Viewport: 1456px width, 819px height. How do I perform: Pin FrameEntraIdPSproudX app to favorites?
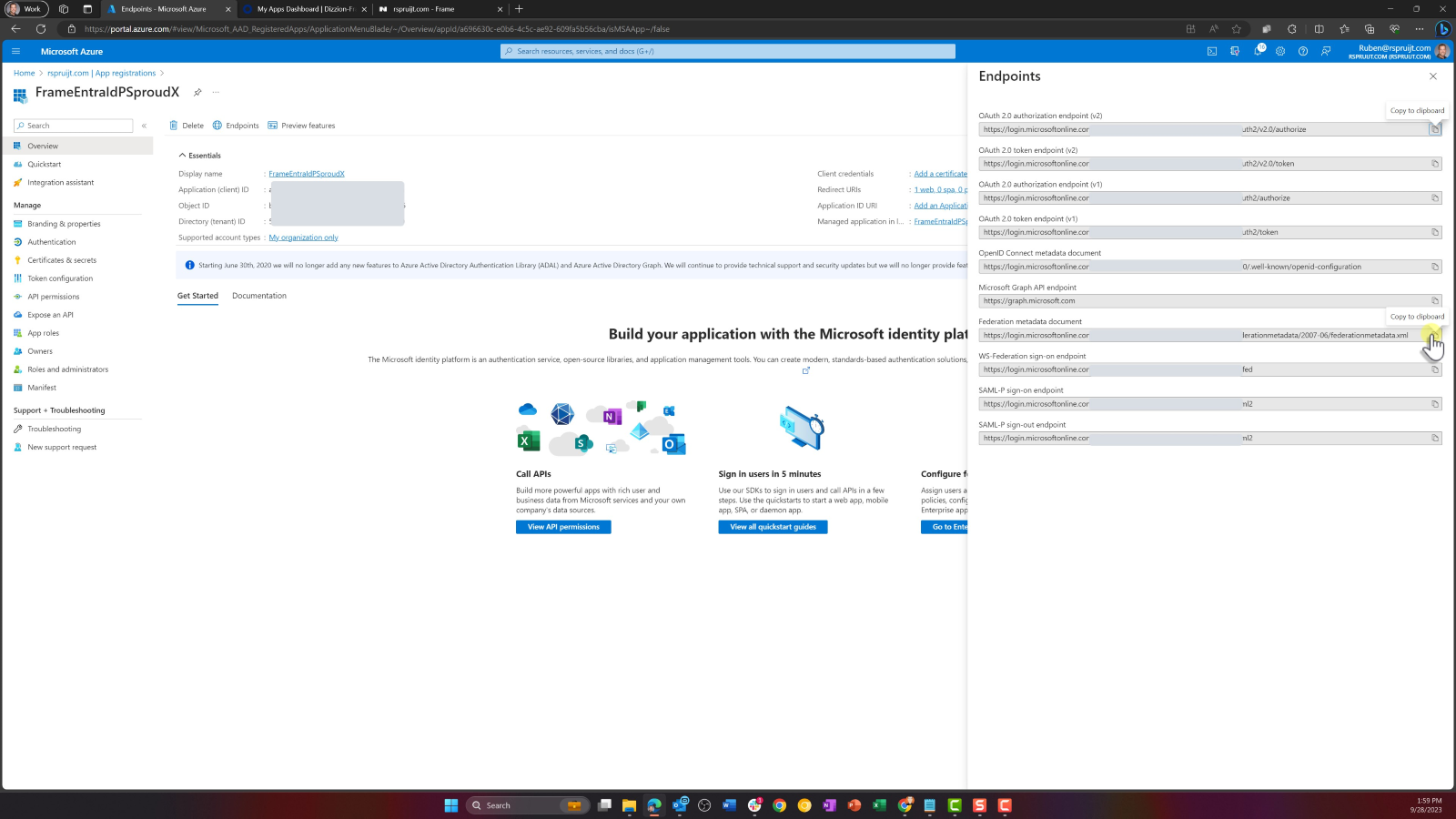[197, 93]
